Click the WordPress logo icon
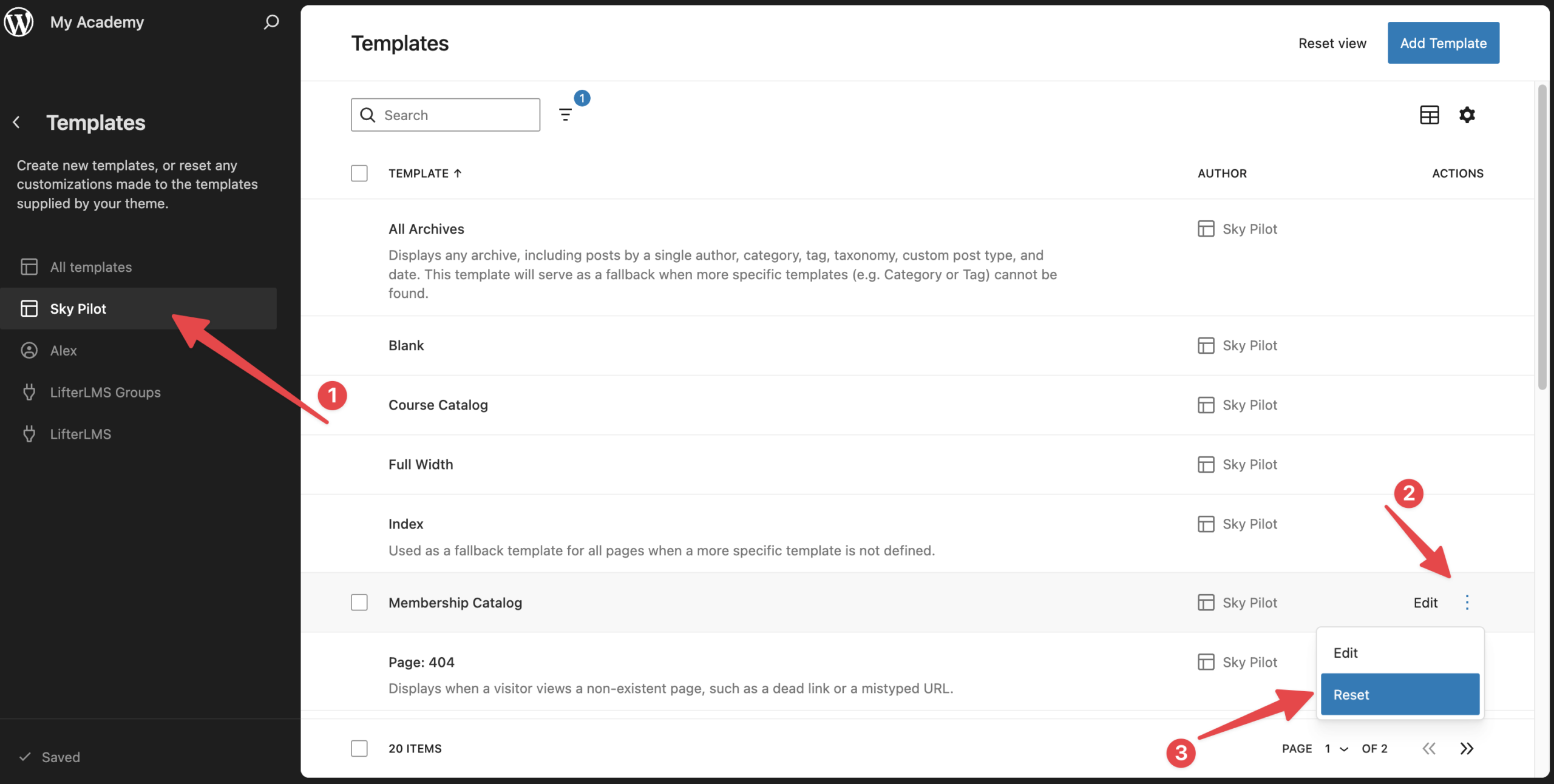1554x784 pixels. [19, 22]
